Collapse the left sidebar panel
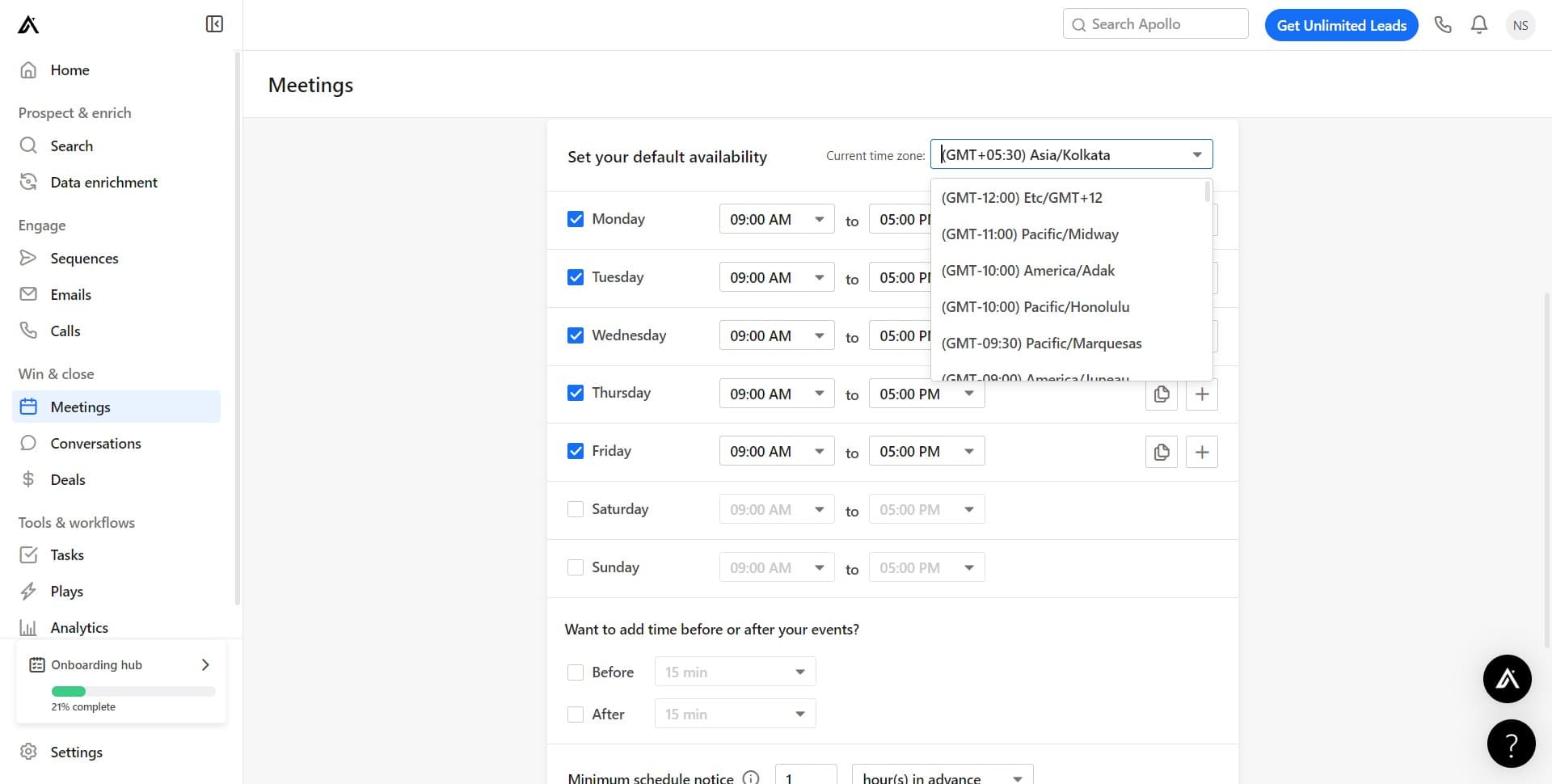Screen dimensions: 1552x784 (x=214, y=24)
